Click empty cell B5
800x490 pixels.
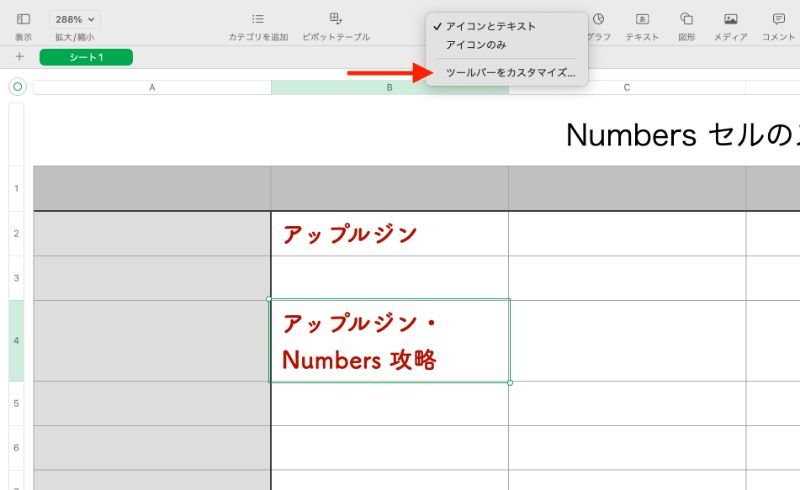tap(389, 403)
